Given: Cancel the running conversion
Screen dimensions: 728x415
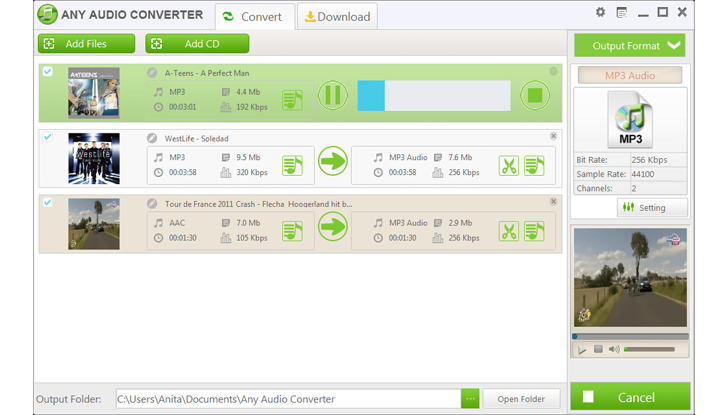Looking at the screenshot, I should (630, 397).
